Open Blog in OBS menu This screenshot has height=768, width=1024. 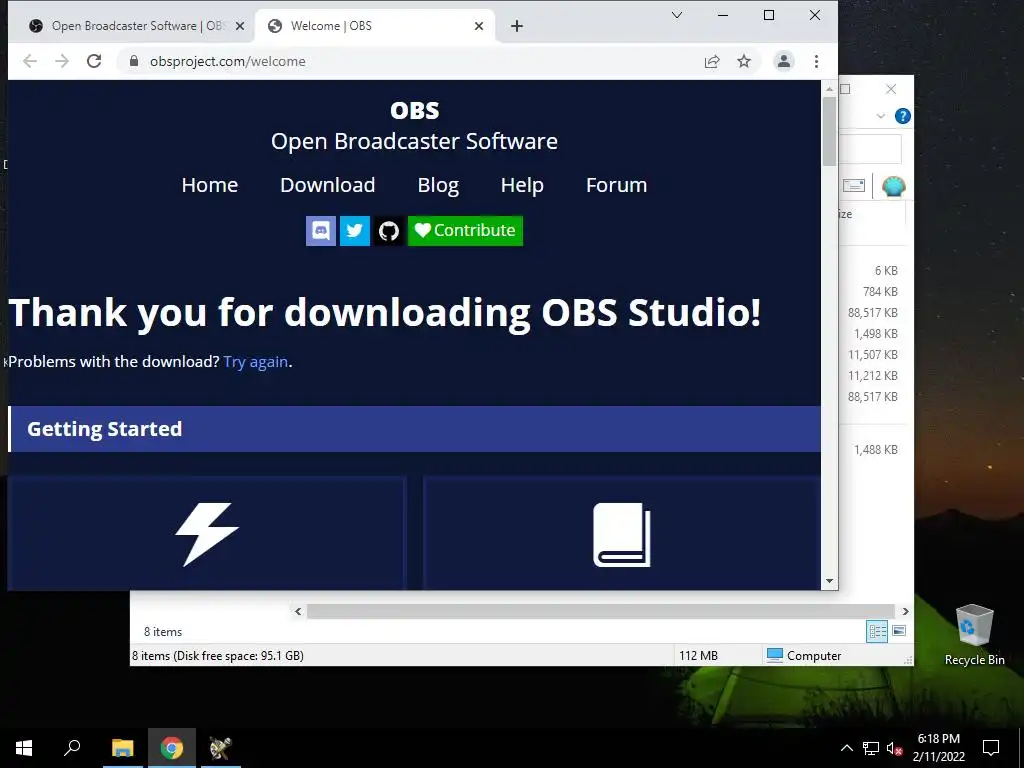[x=438, y=185]
